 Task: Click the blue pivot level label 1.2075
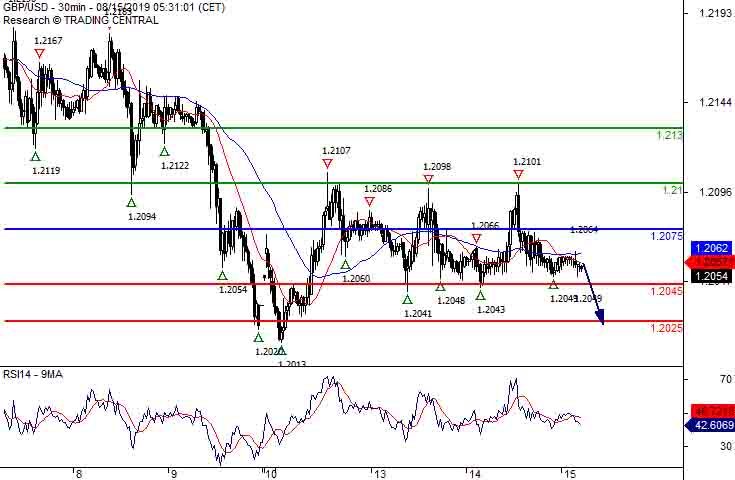coord(666,236)
